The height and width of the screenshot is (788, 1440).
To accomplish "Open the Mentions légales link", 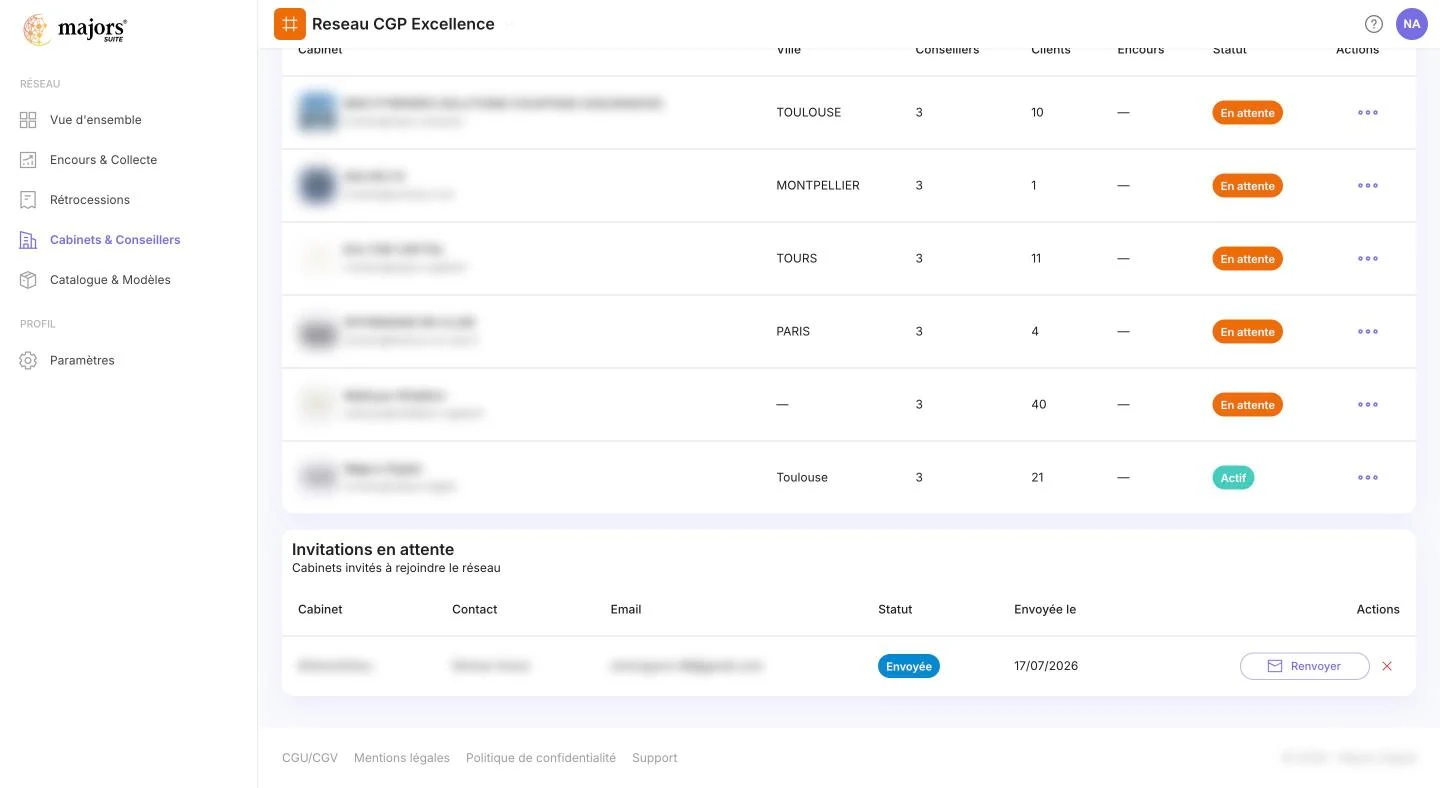I will point(402,758).
